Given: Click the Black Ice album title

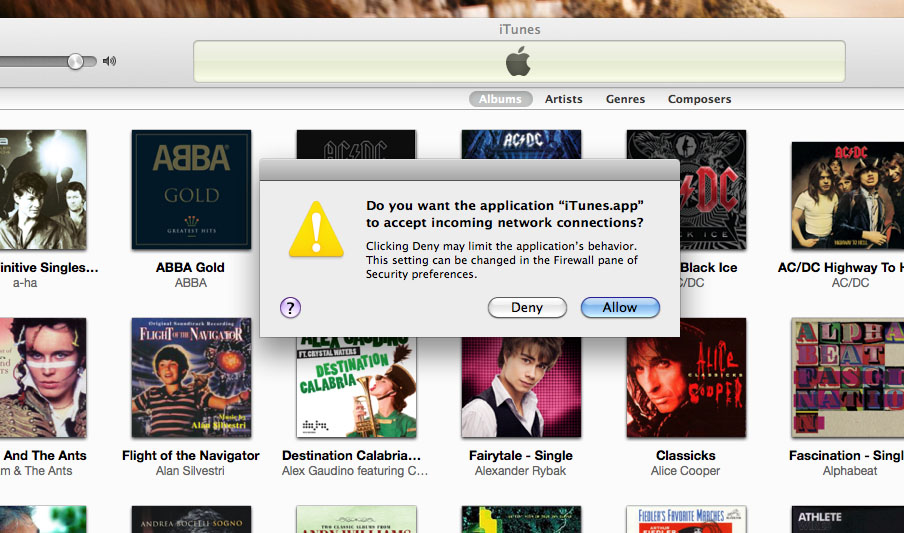Looking at the screenshot, I should (x=709, y=268).
